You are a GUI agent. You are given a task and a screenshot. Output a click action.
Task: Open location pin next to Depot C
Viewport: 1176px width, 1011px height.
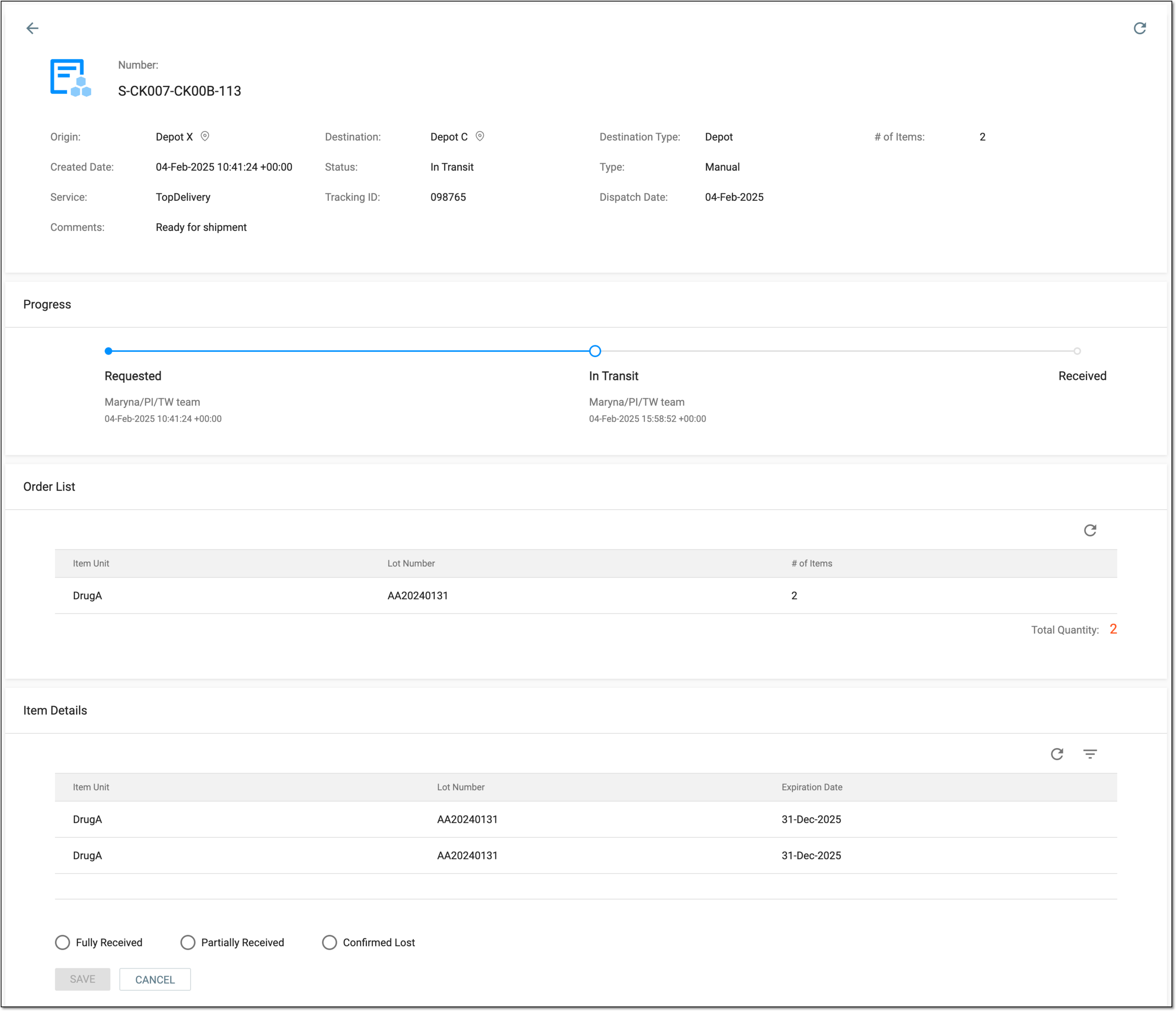(480, 136)
